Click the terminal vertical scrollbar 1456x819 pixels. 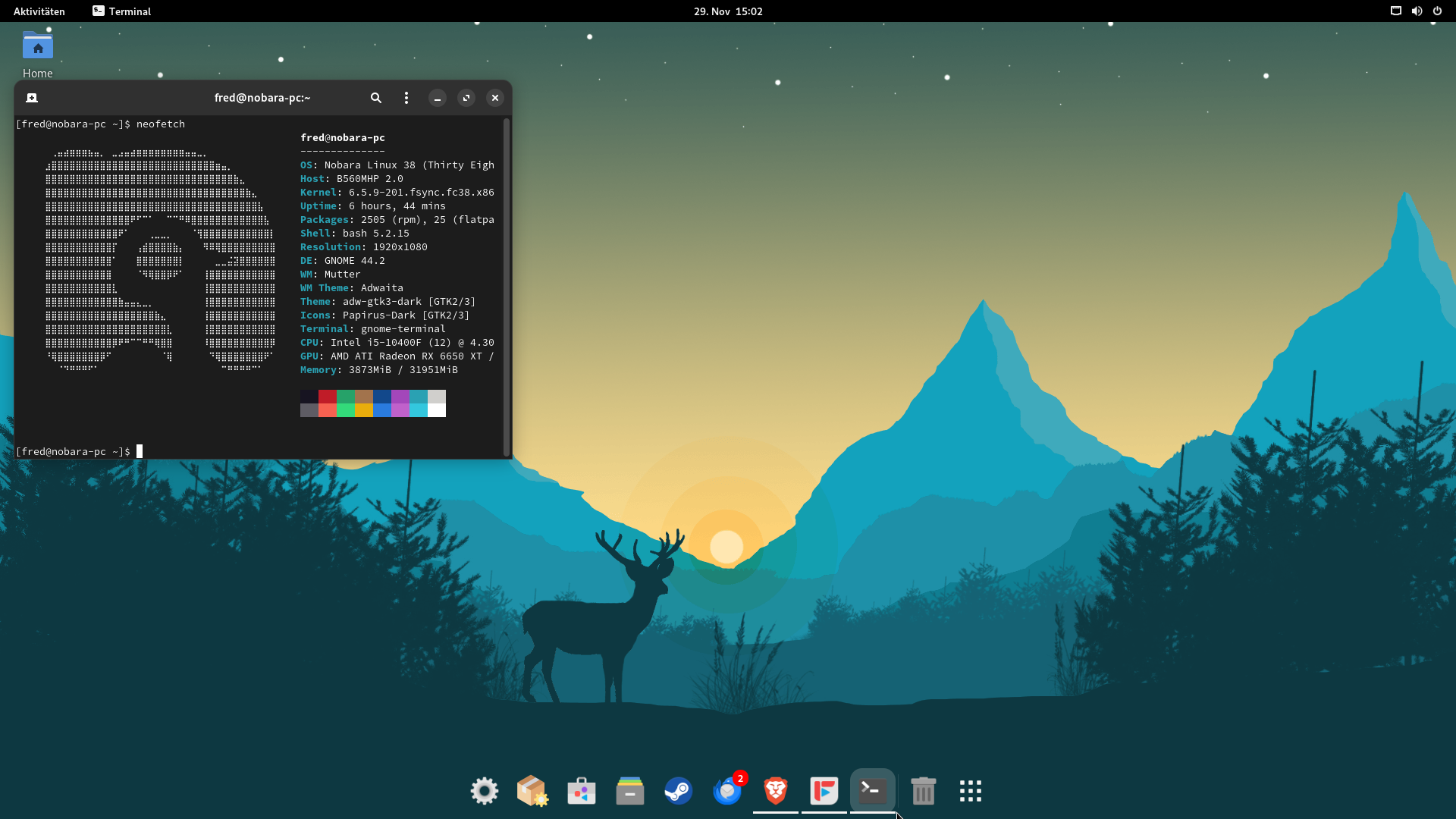click(506, 287)
